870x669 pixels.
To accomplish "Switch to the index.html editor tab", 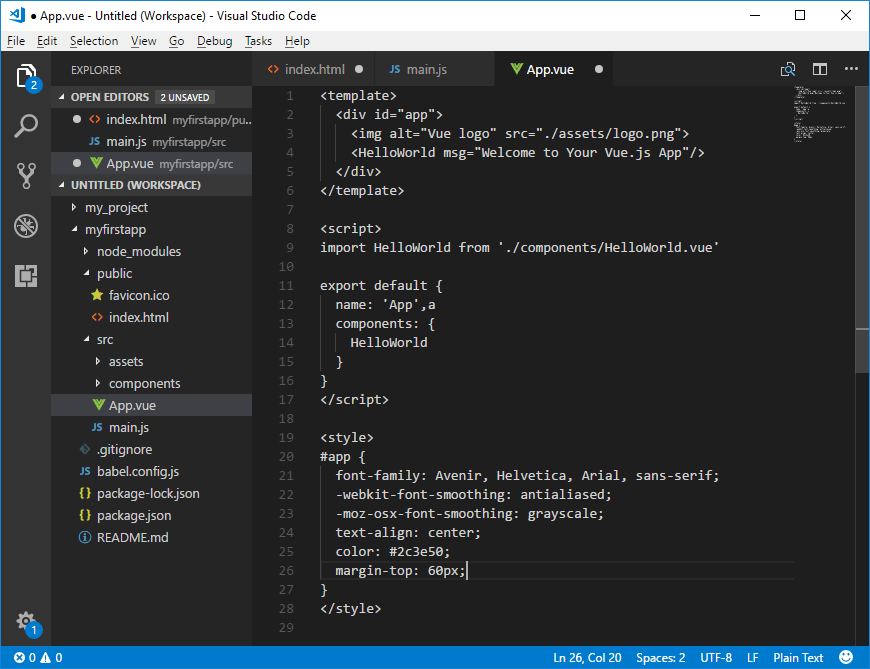I will (313, 69).
